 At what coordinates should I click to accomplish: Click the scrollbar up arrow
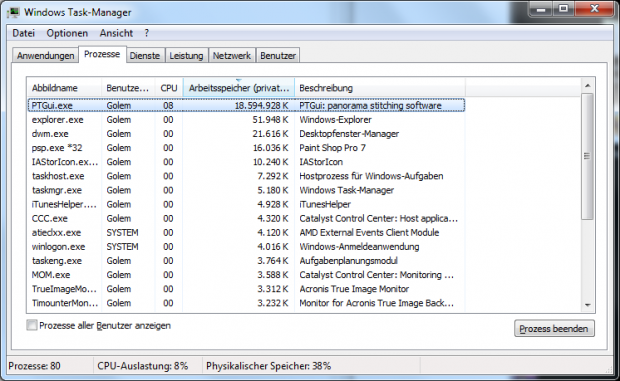(x=588, y=85)
